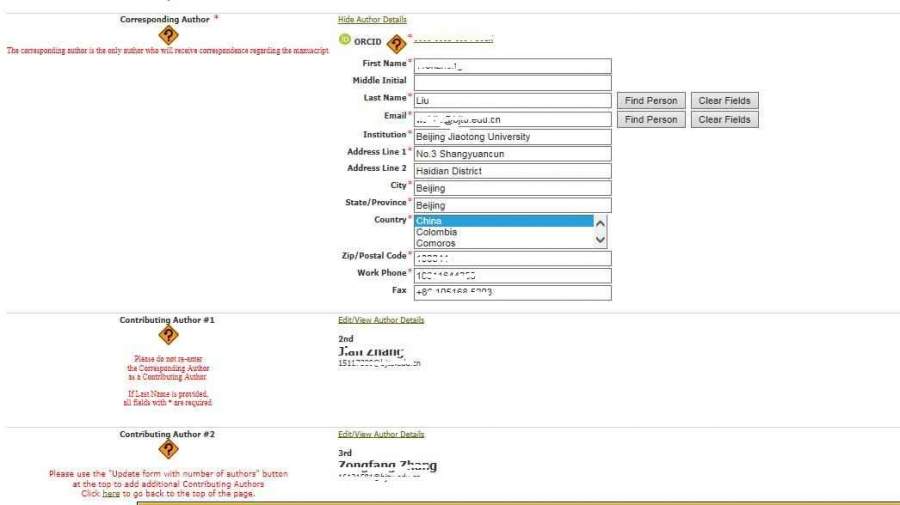
Task: Click Hide Author Details link
Action: tap(372, 20)
